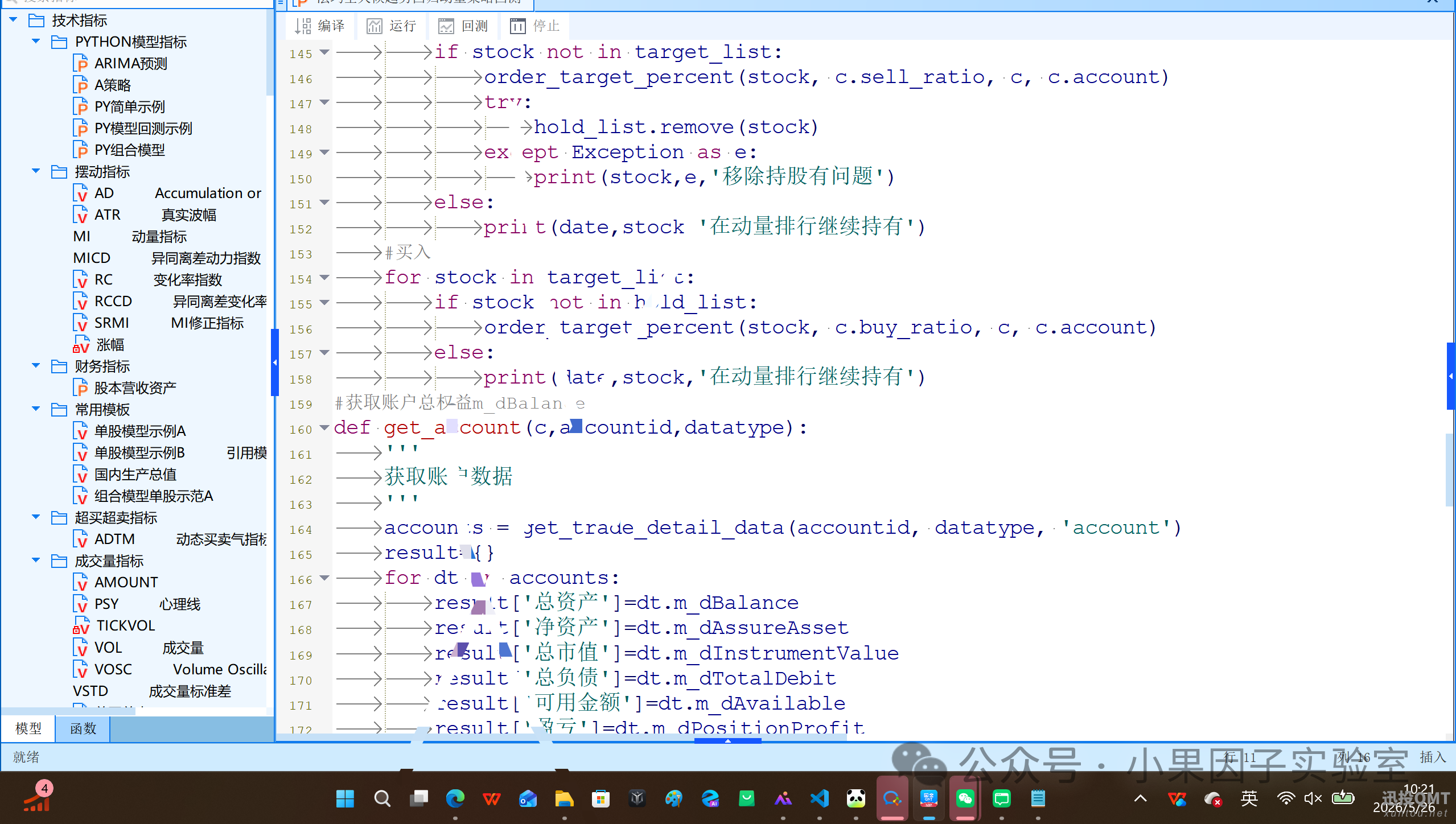Open Visual Studio Code from the taskbar
1456x824 pixels.
(x=819, y=798)
